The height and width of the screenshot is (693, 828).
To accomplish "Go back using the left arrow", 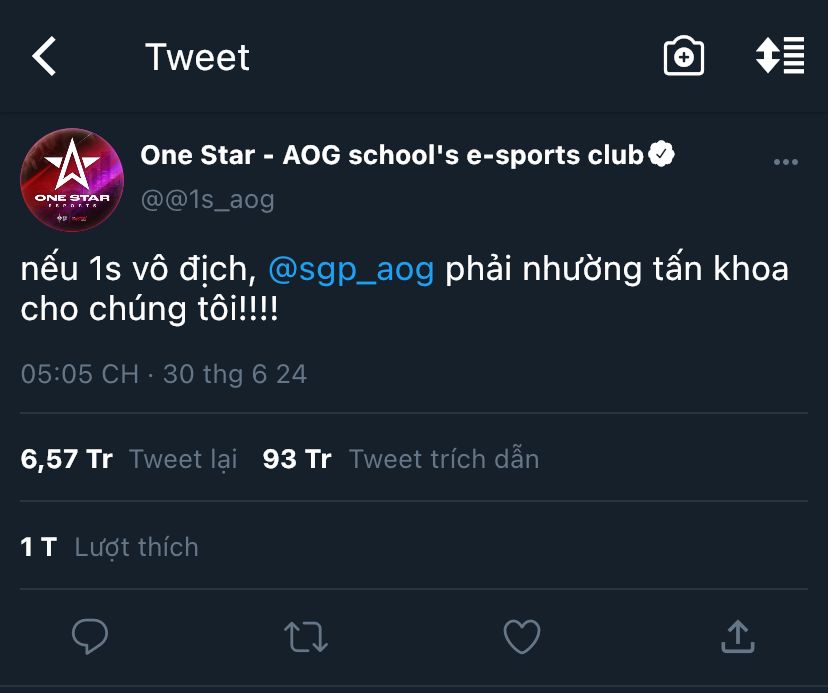I will [44, 56].
